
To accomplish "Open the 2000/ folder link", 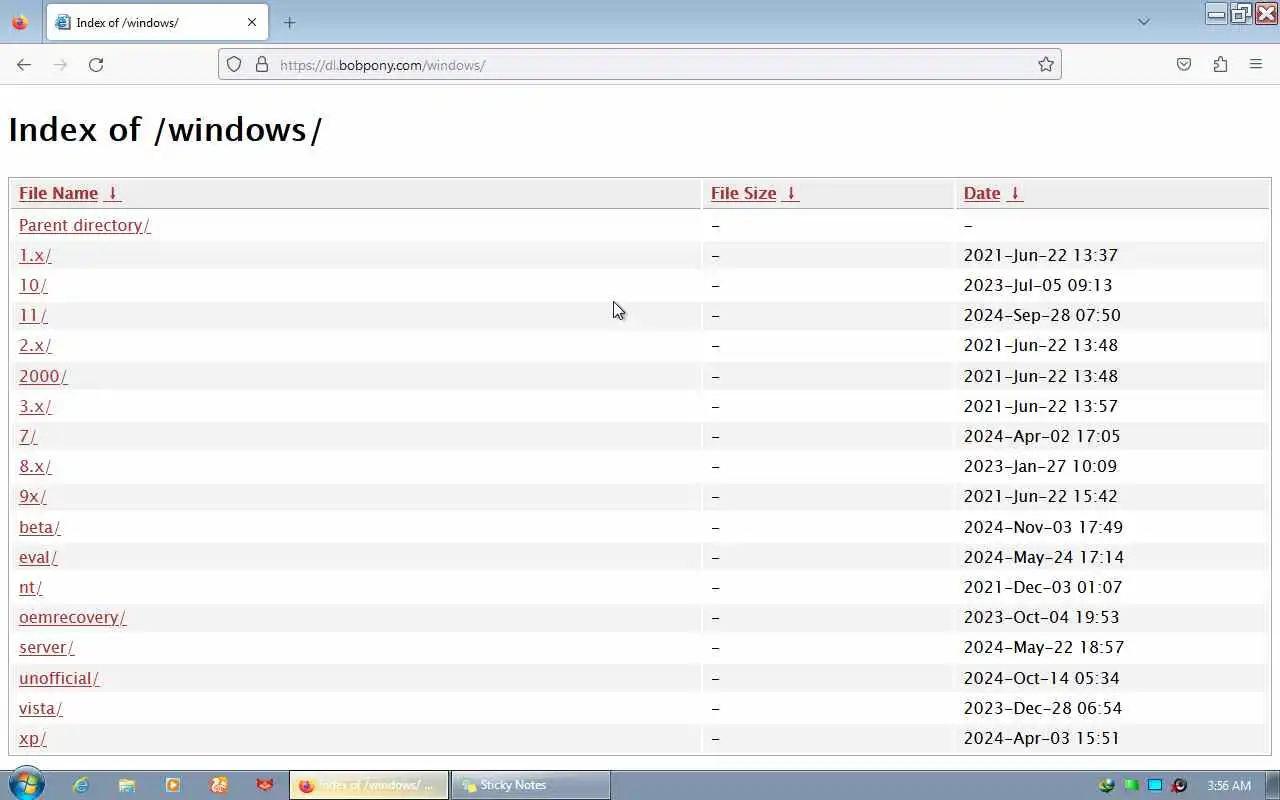I will coord(43,376).
